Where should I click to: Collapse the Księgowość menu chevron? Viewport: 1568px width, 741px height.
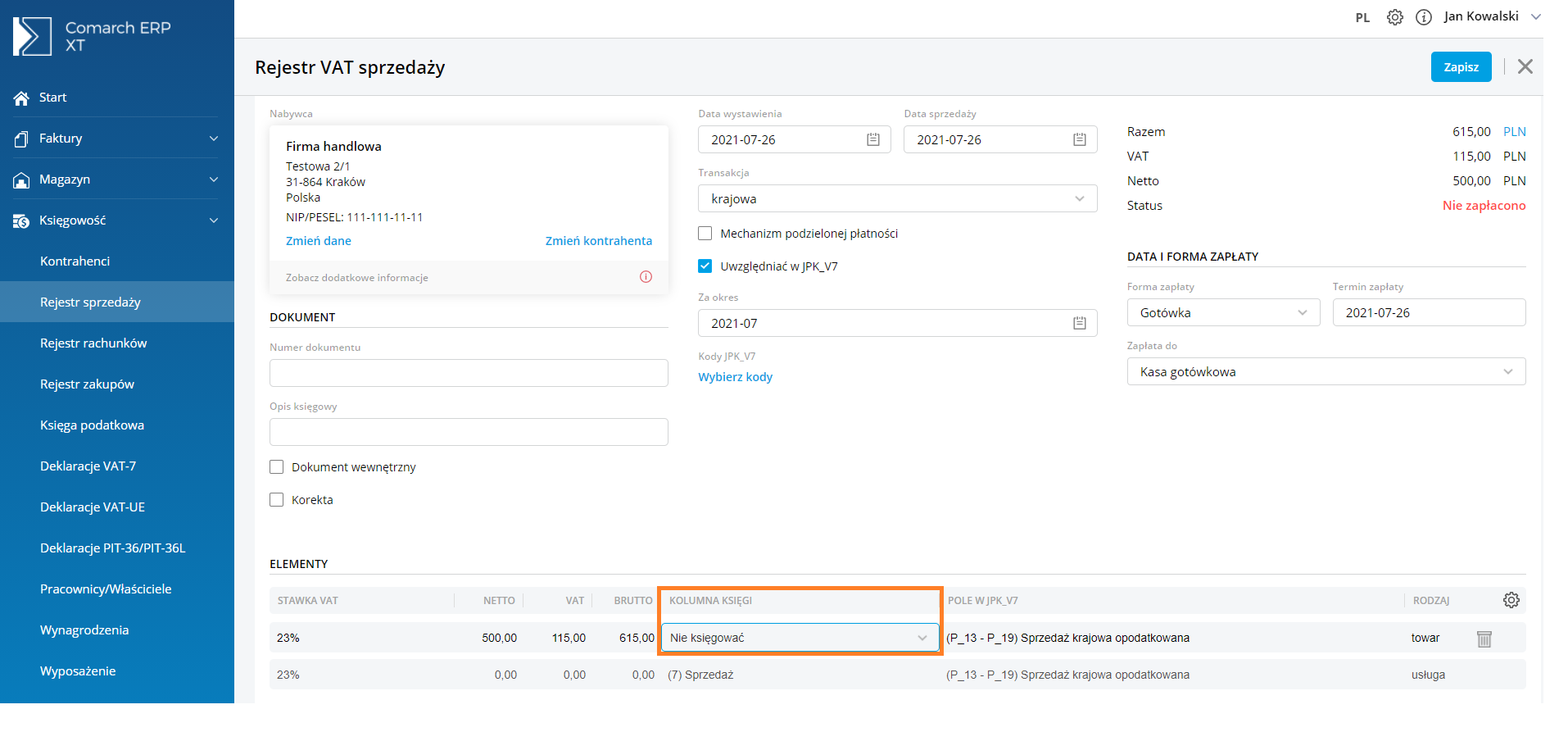pos(214,221)
